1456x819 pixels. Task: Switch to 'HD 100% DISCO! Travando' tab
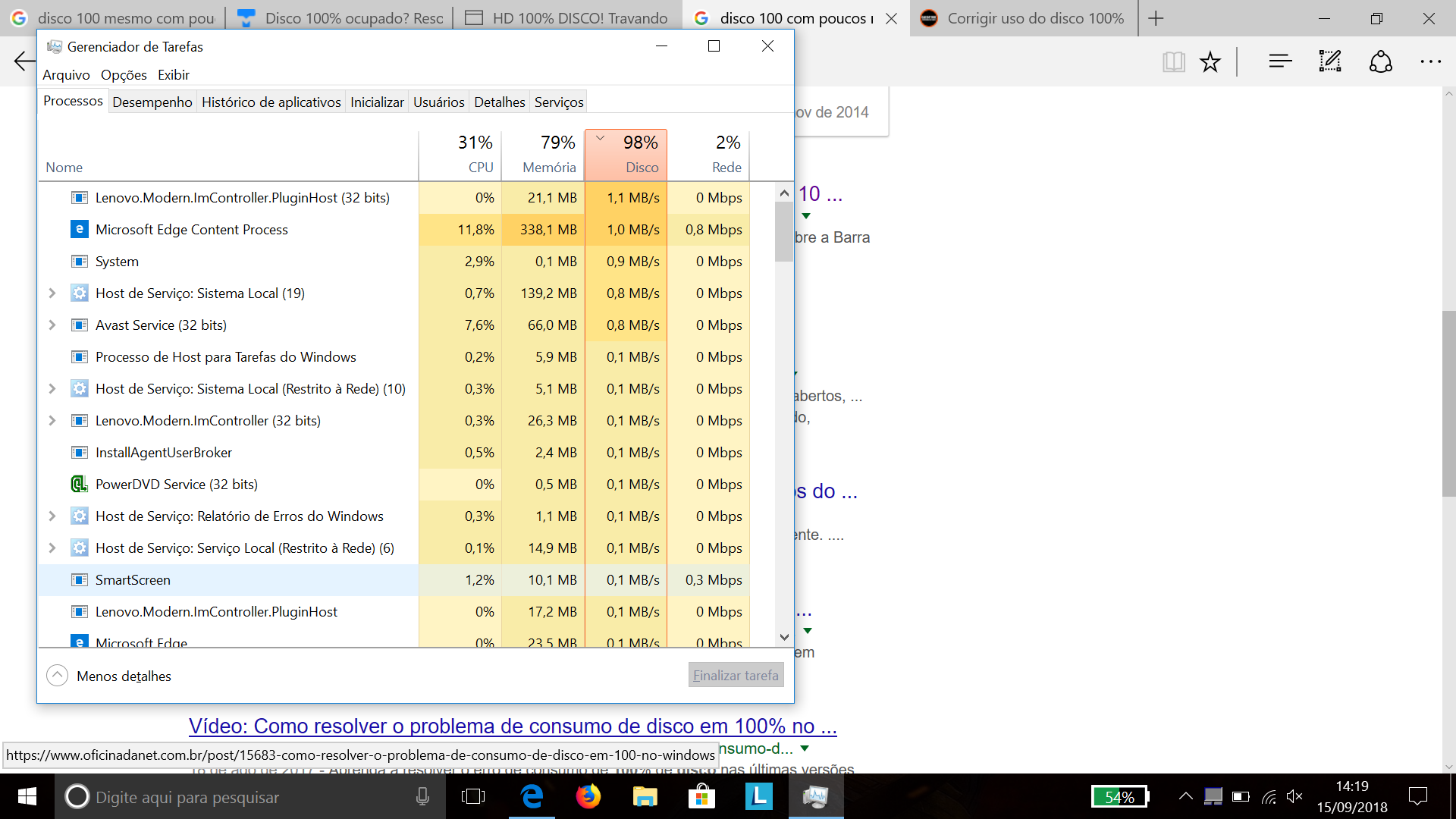click(566, 18)
